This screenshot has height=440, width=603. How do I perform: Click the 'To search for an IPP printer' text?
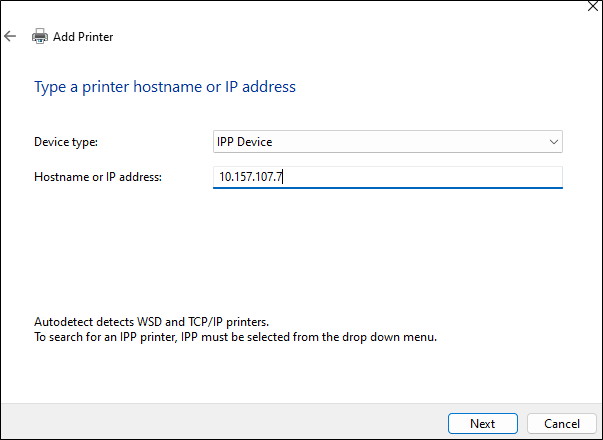pyautogui.click(x=235, y=337)
